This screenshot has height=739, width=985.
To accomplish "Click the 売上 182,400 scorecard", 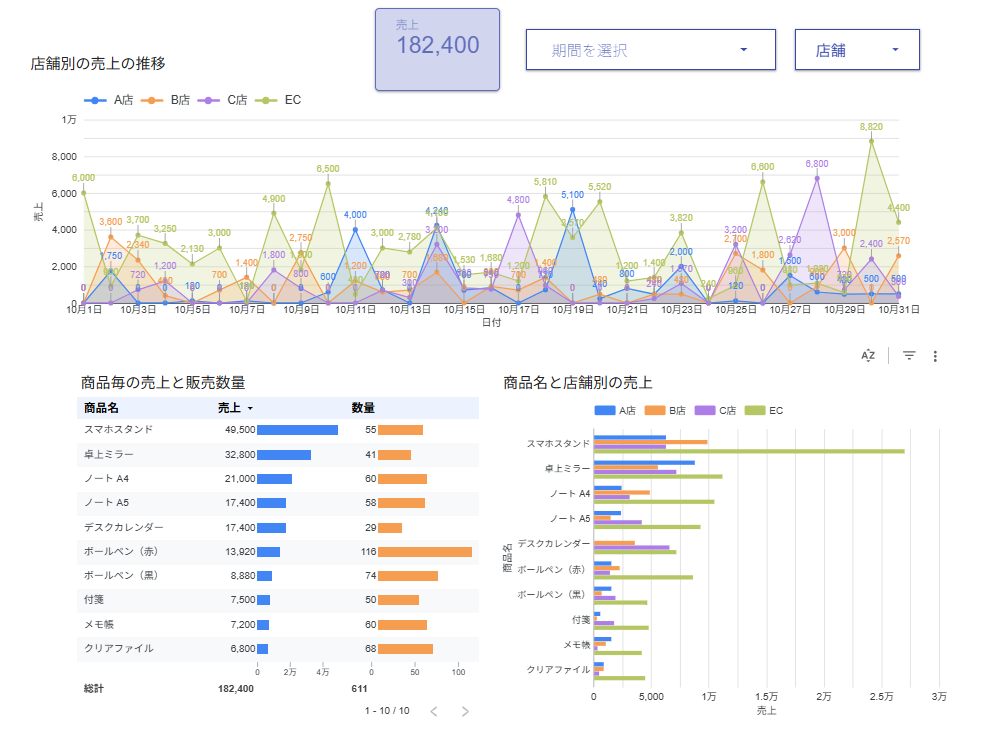I will click(437, 50).
